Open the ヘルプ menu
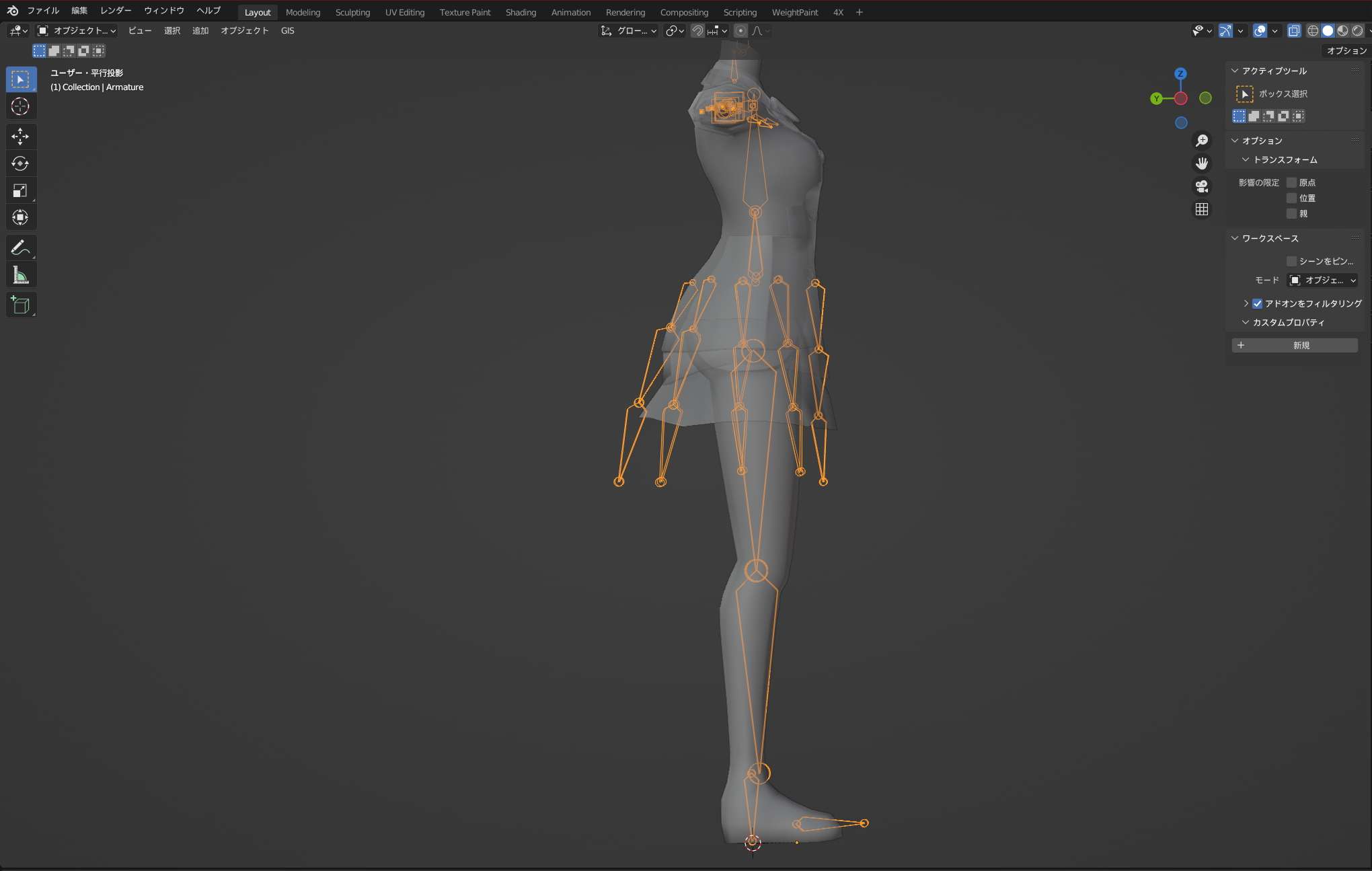The image size is (1372, 871). 208,11
